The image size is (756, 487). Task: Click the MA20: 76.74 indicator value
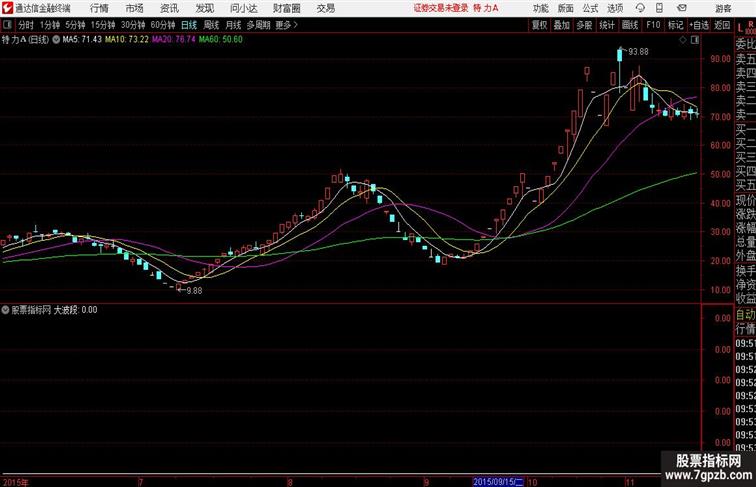(x=174, y=40)
